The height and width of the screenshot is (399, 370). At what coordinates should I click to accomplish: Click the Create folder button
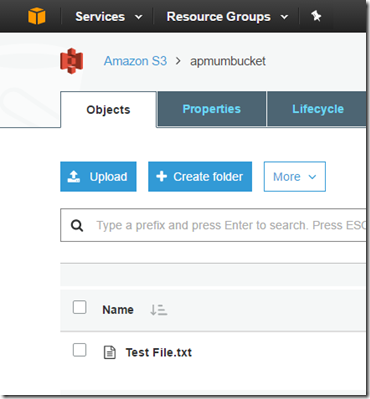(200, 177)
